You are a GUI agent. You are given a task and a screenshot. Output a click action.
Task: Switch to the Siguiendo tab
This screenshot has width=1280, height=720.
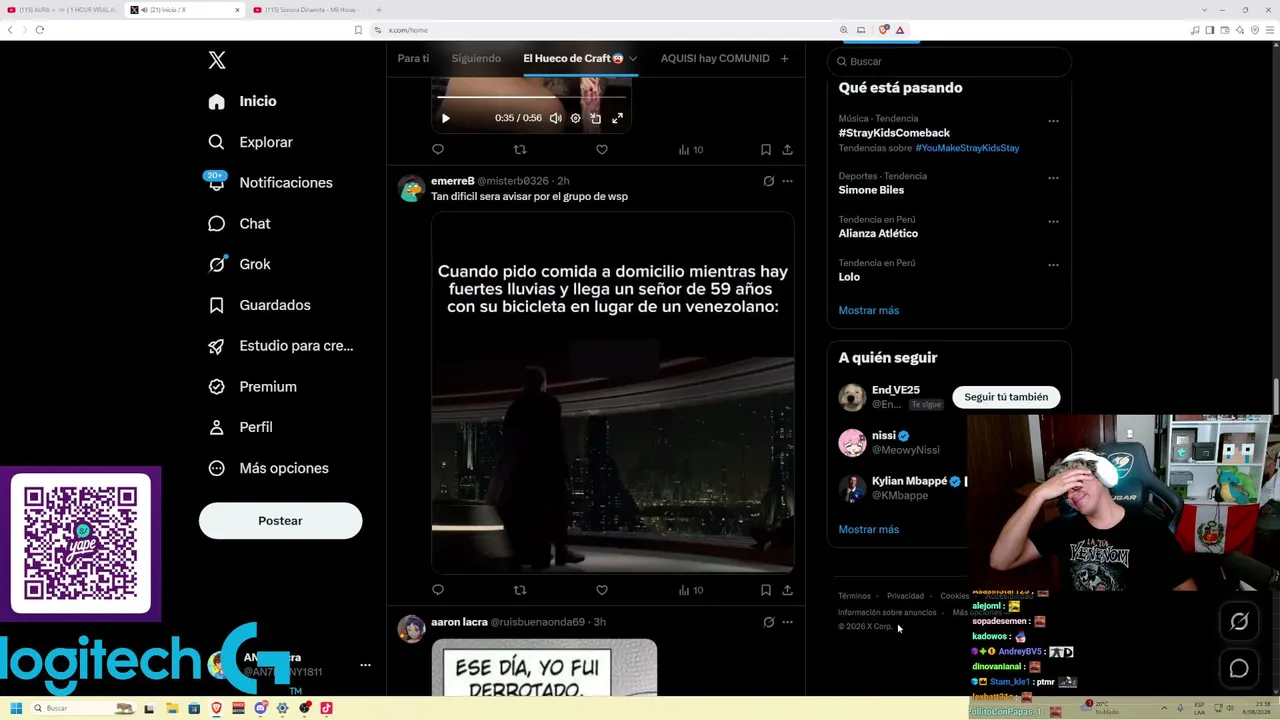[476, 58]
